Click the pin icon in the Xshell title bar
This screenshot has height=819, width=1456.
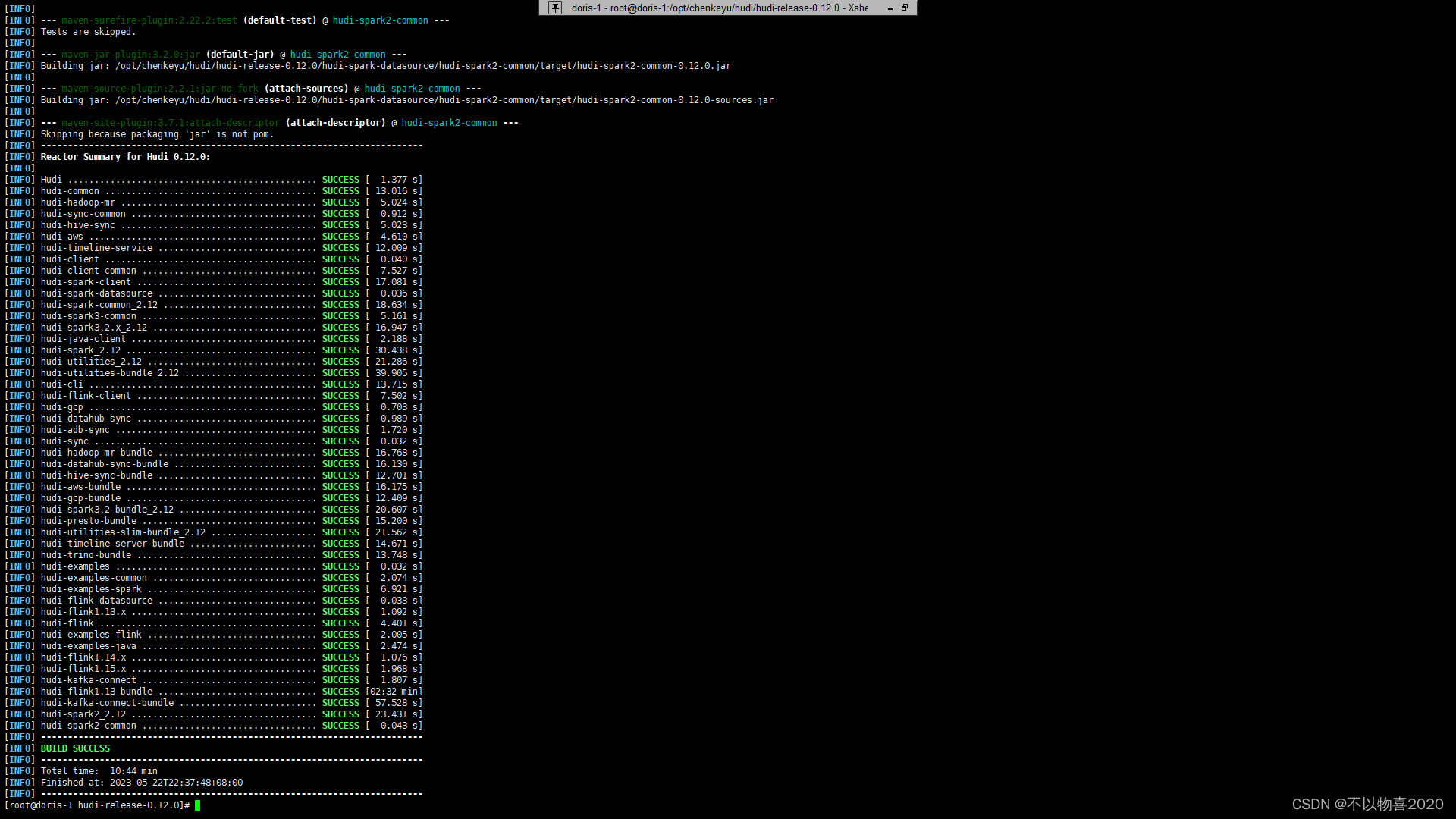click(x=555, y=8)
